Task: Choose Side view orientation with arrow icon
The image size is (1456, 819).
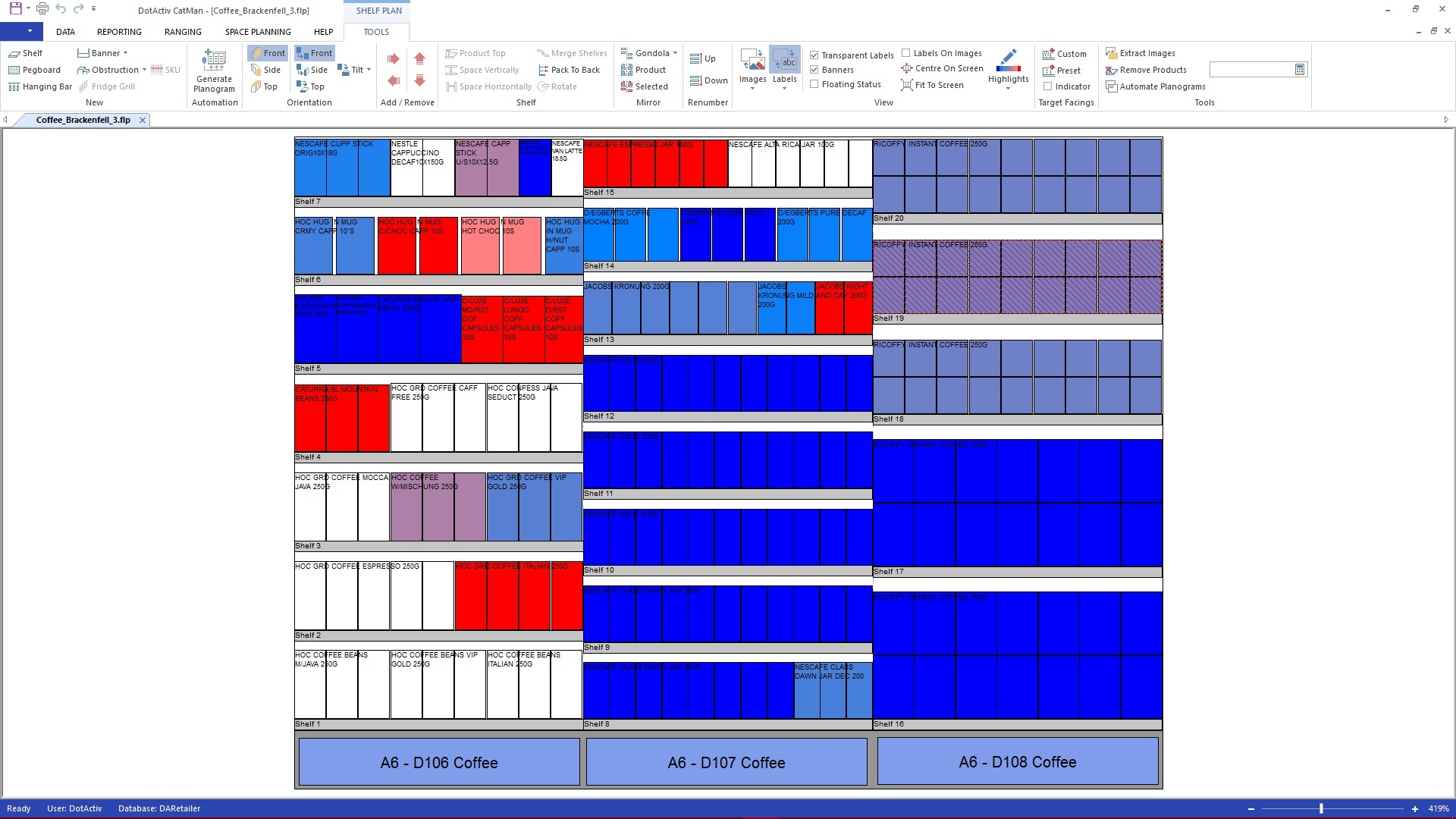Action: click(312, 70)
